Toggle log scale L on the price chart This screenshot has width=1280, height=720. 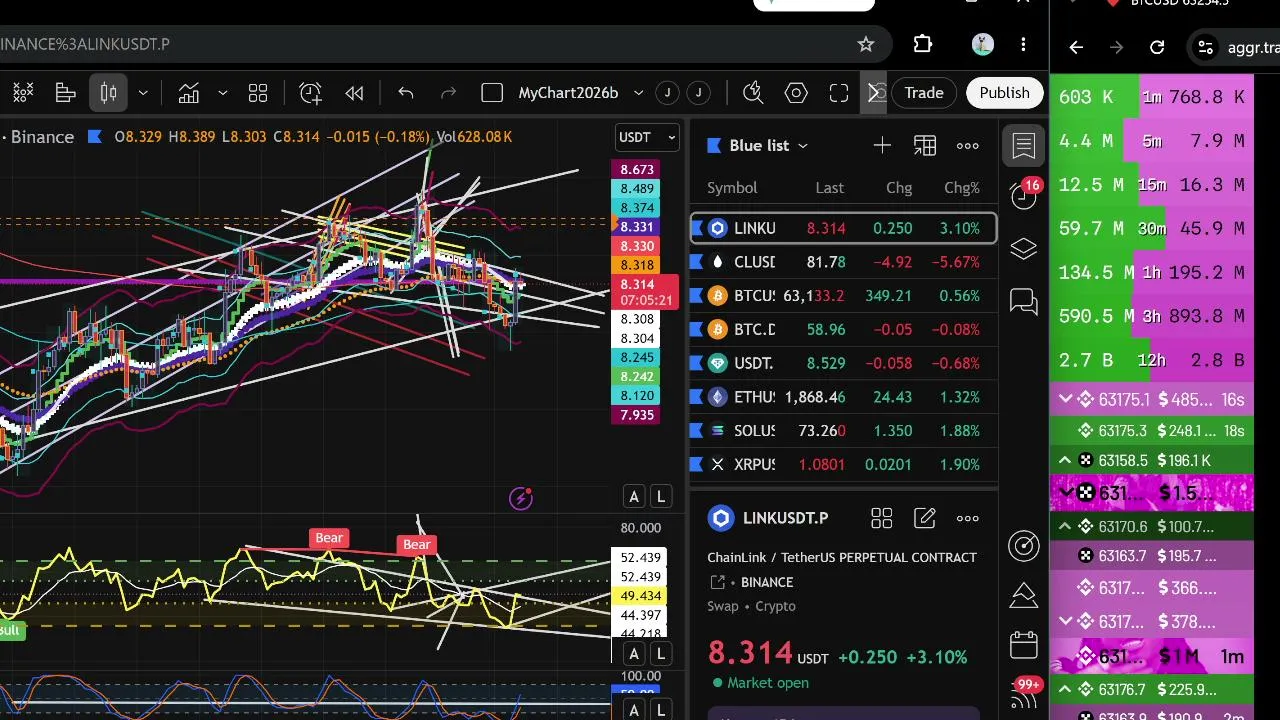tap(660, 497)
